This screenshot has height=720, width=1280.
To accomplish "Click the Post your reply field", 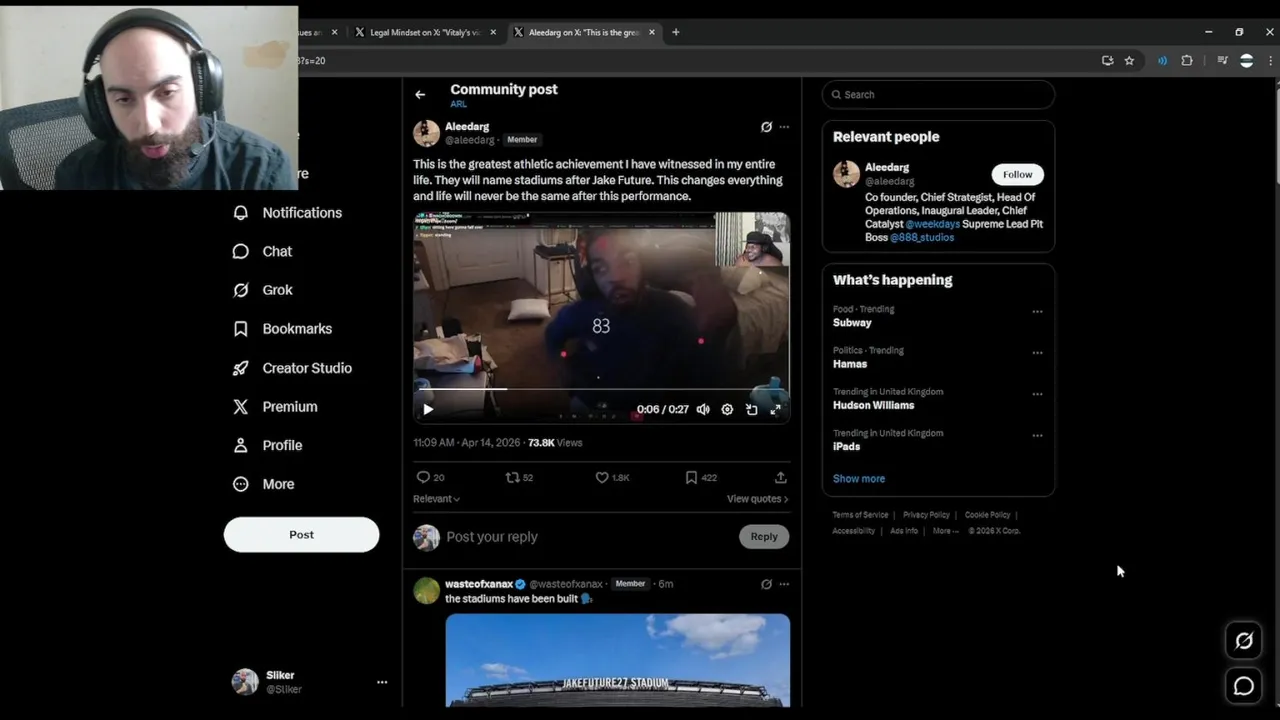I will click(590, 537).
